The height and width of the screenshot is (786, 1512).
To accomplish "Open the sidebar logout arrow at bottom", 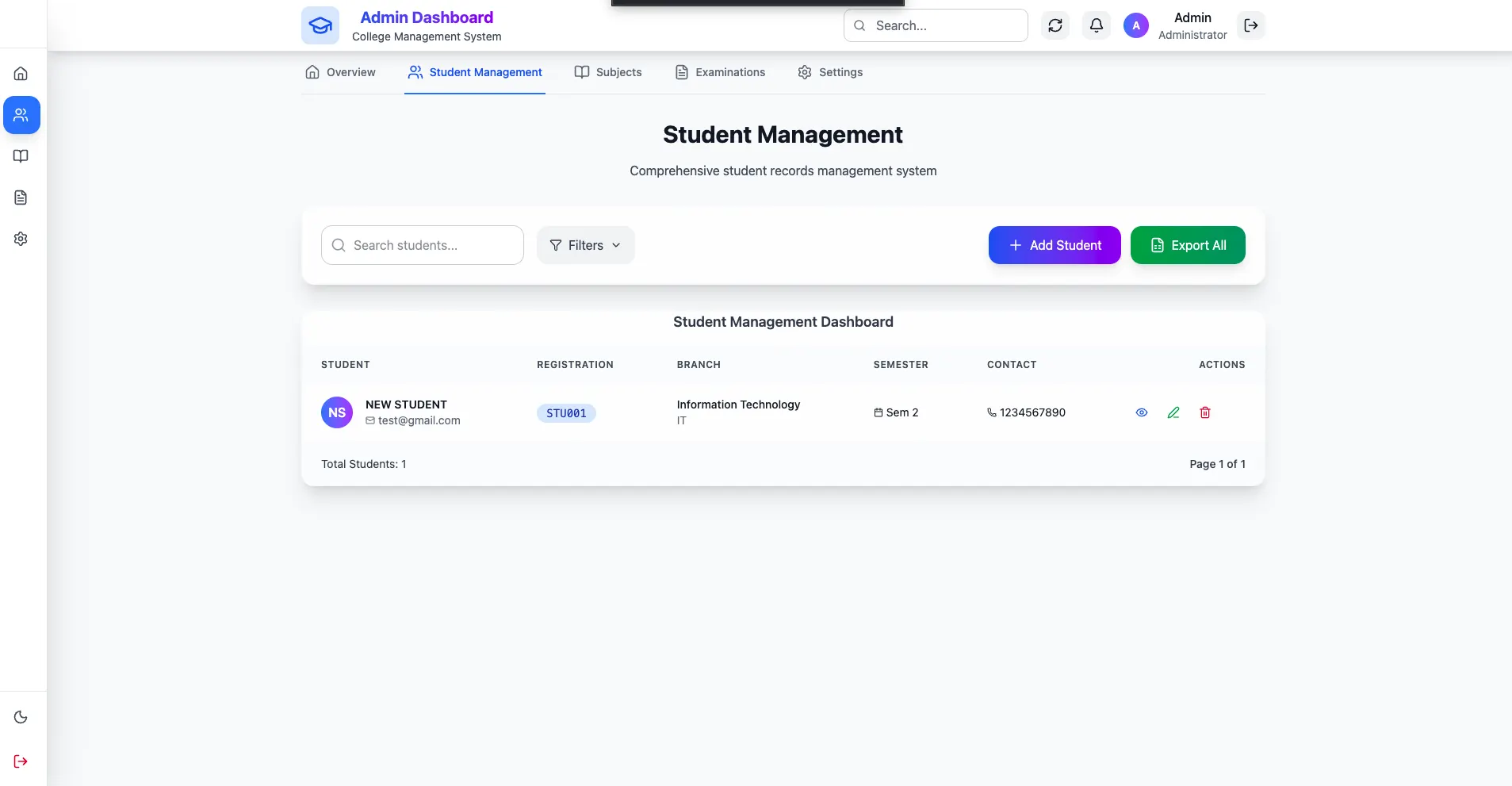I will coord(21,761).
